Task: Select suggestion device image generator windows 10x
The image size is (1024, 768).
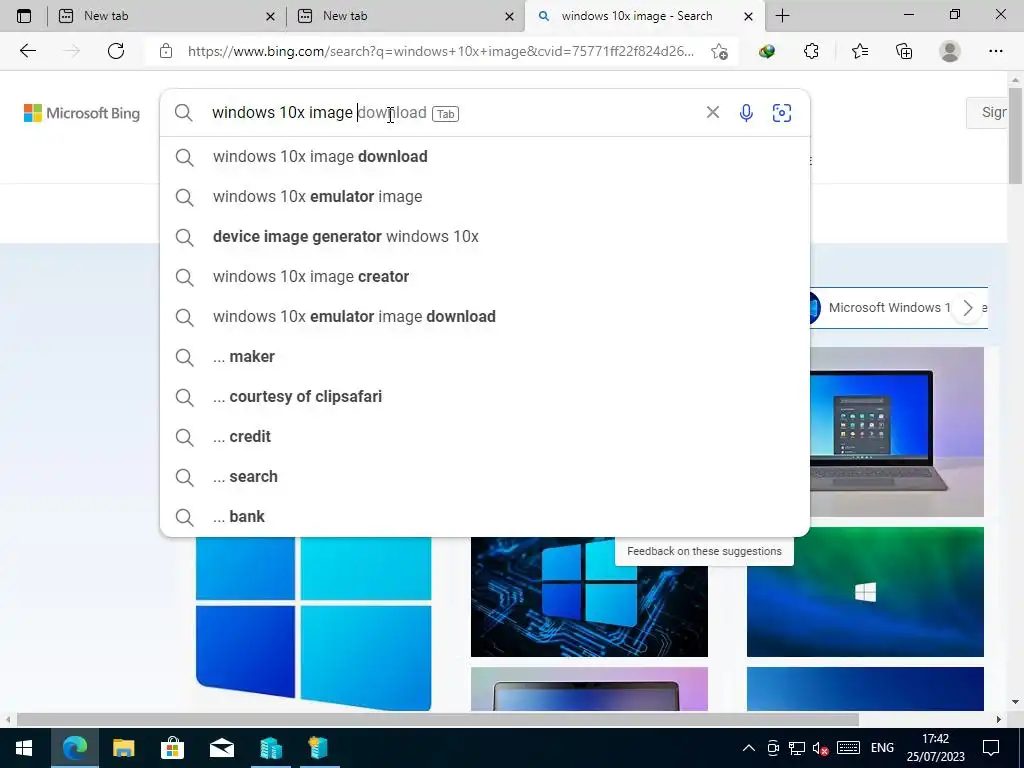Action: tap(485, 236)
